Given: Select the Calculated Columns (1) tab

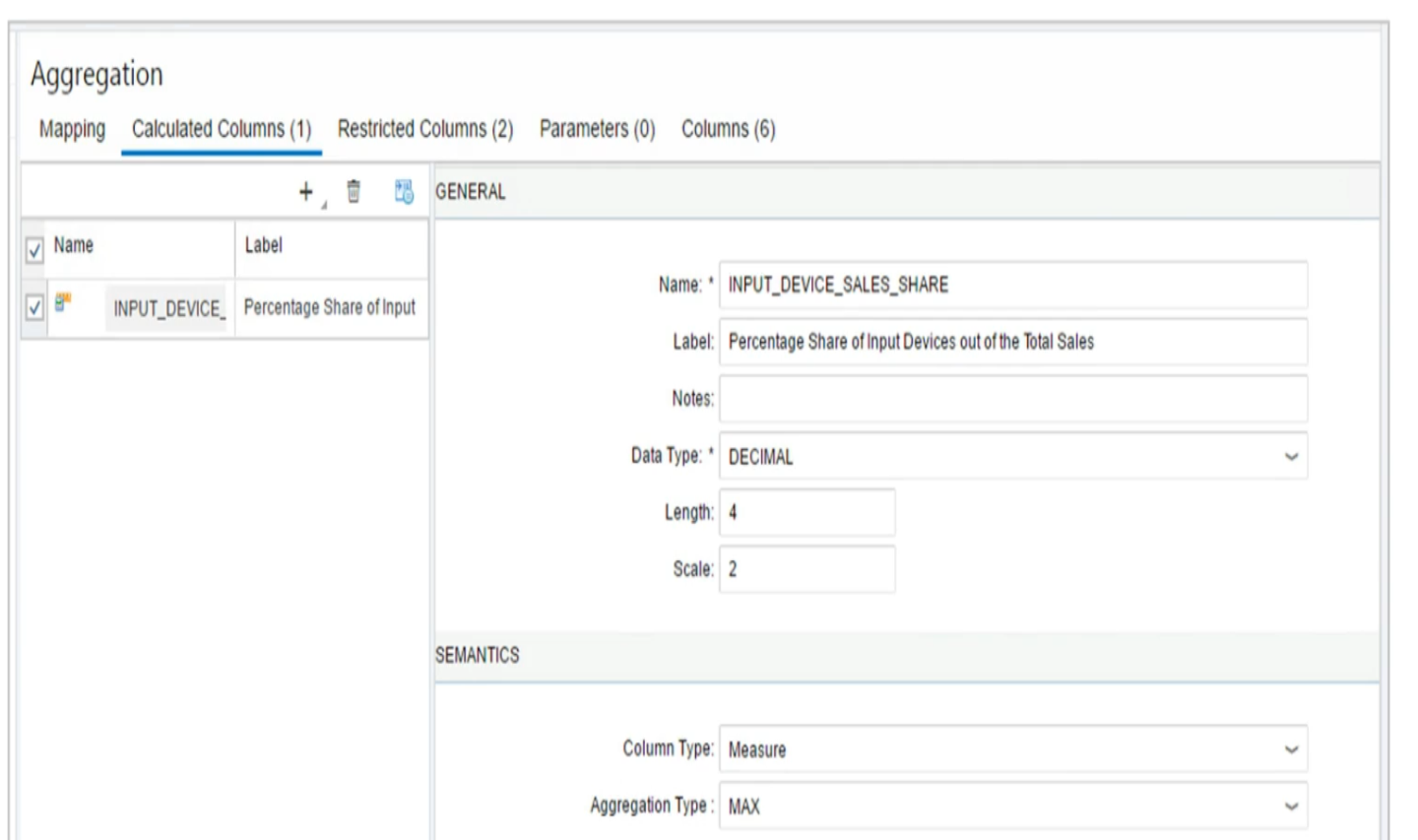Looking at the screenshot, I should [222, 129].
